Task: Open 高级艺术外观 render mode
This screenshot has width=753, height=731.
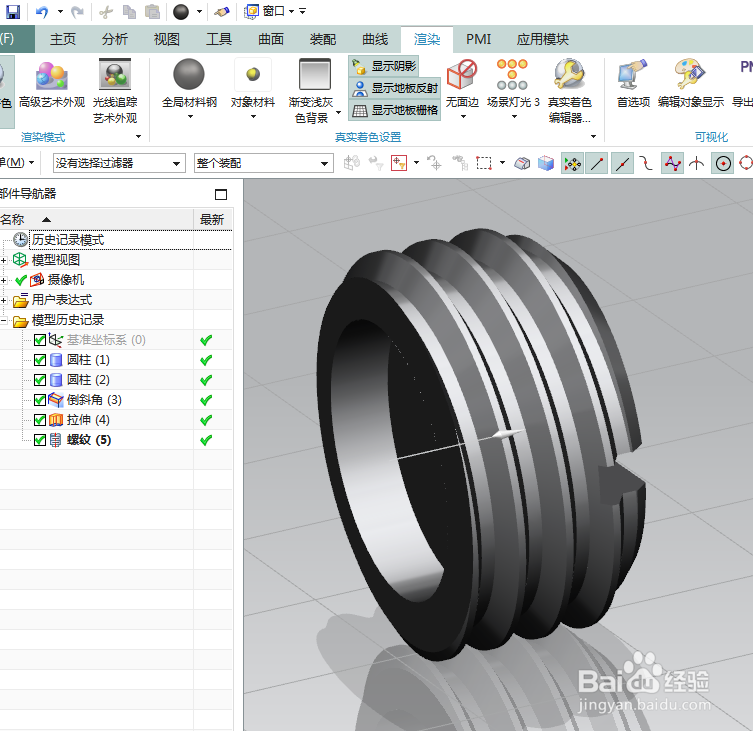Action: tap(52, 83)
